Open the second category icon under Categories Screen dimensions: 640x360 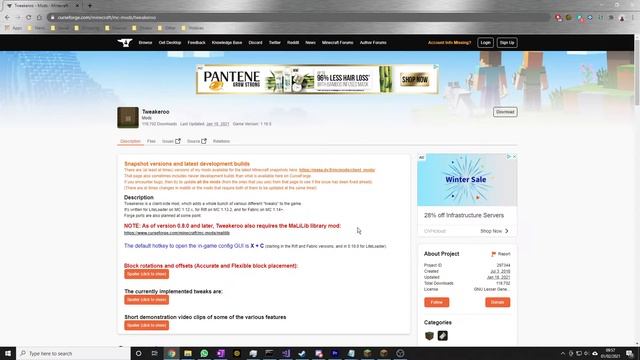(x=442, y=336)
